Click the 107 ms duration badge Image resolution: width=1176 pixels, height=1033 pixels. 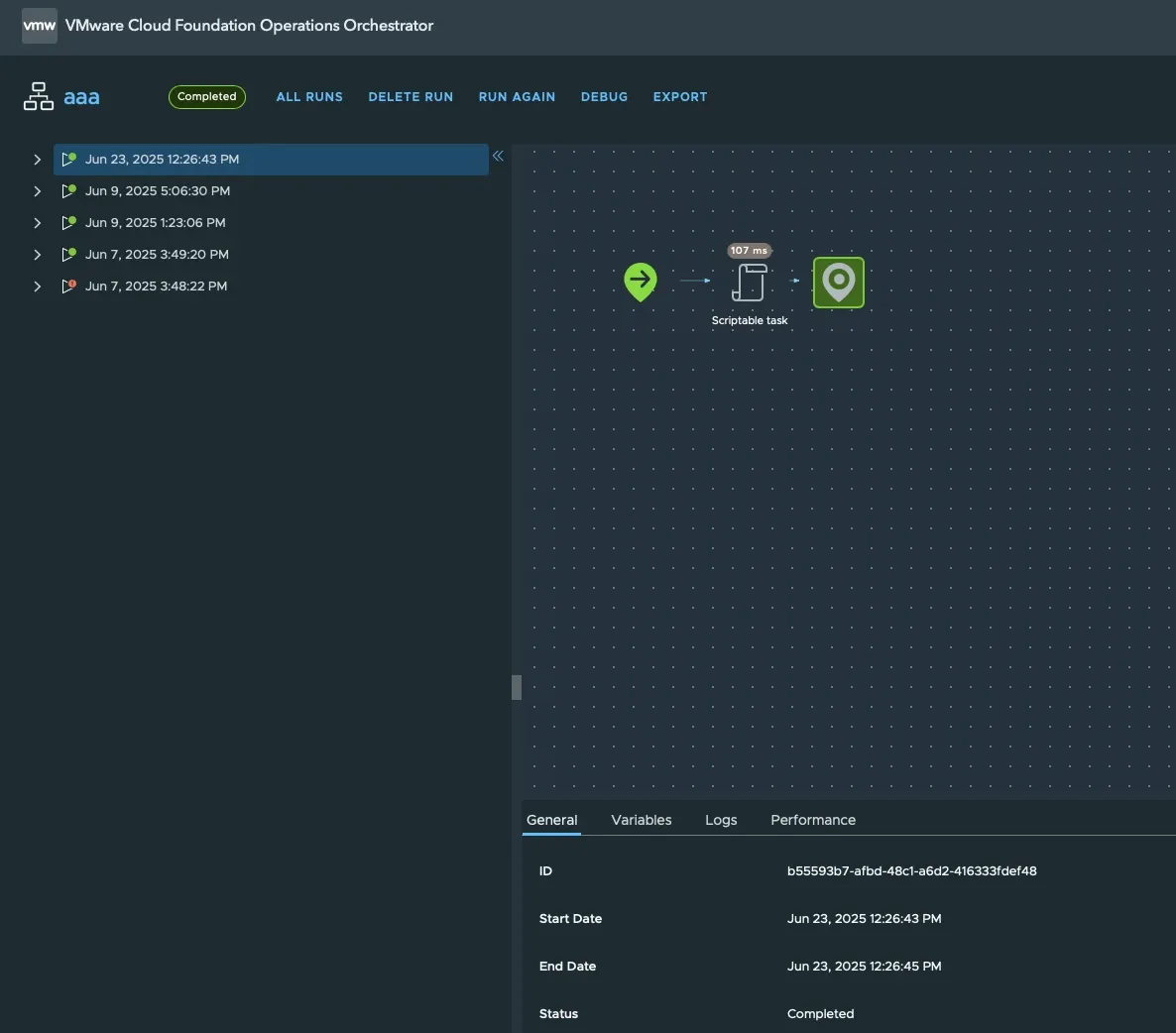(750, 251)
